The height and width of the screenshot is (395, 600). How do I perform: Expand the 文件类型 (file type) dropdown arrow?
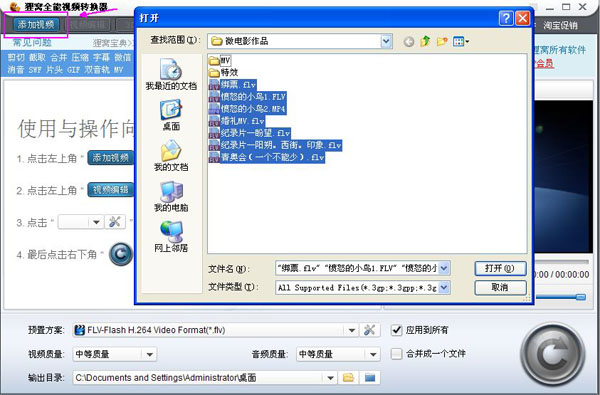coord(444,287)
